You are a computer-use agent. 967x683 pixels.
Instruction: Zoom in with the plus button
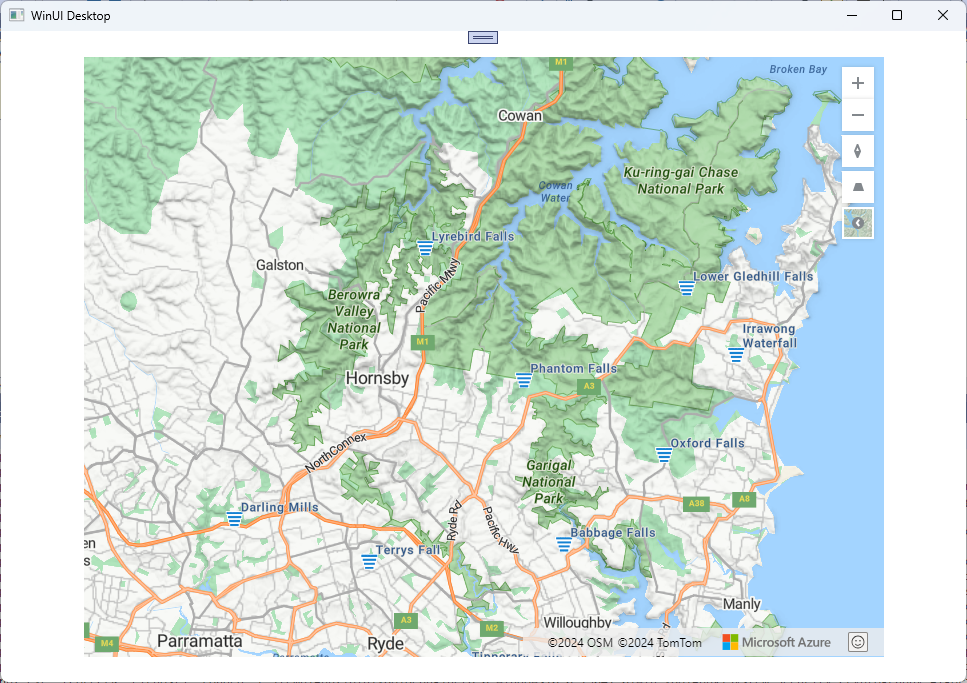point(857,83)
